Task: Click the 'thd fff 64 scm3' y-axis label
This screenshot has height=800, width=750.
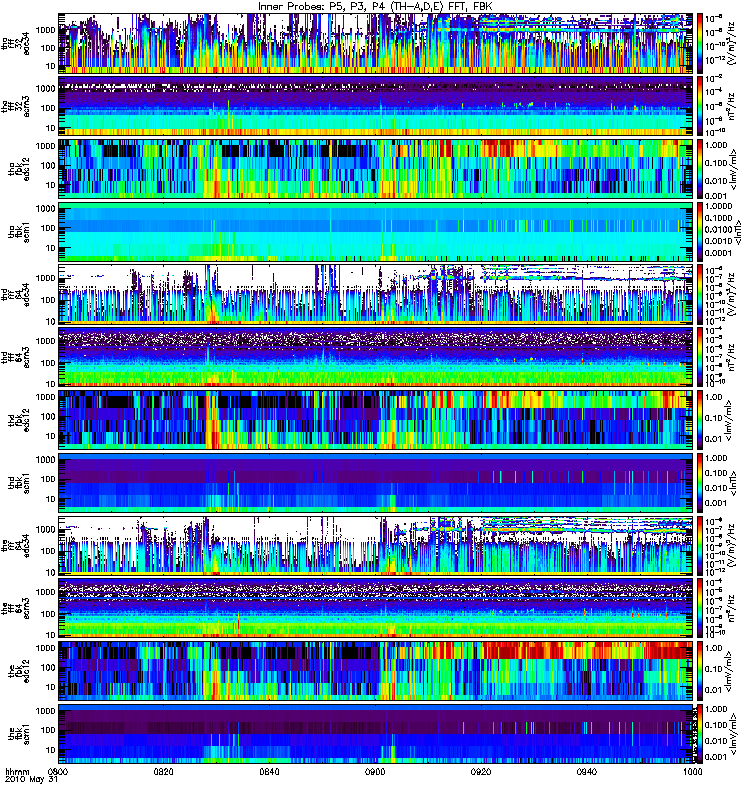Action: pyautogui.click(x=15, y=357)
